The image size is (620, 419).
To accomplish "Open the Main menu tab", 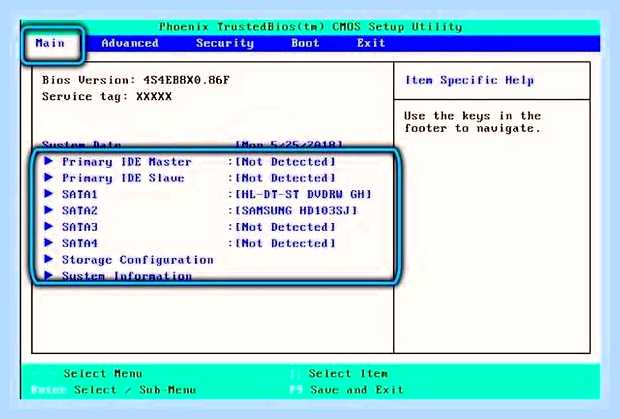I will (x=50, y=43).
